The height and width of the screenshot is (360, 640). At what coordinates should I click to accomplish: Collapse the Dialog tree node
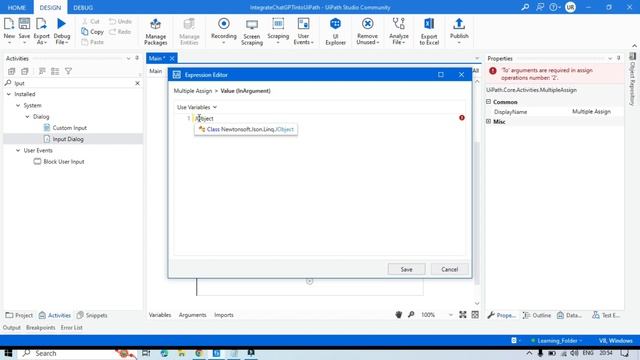27,117
